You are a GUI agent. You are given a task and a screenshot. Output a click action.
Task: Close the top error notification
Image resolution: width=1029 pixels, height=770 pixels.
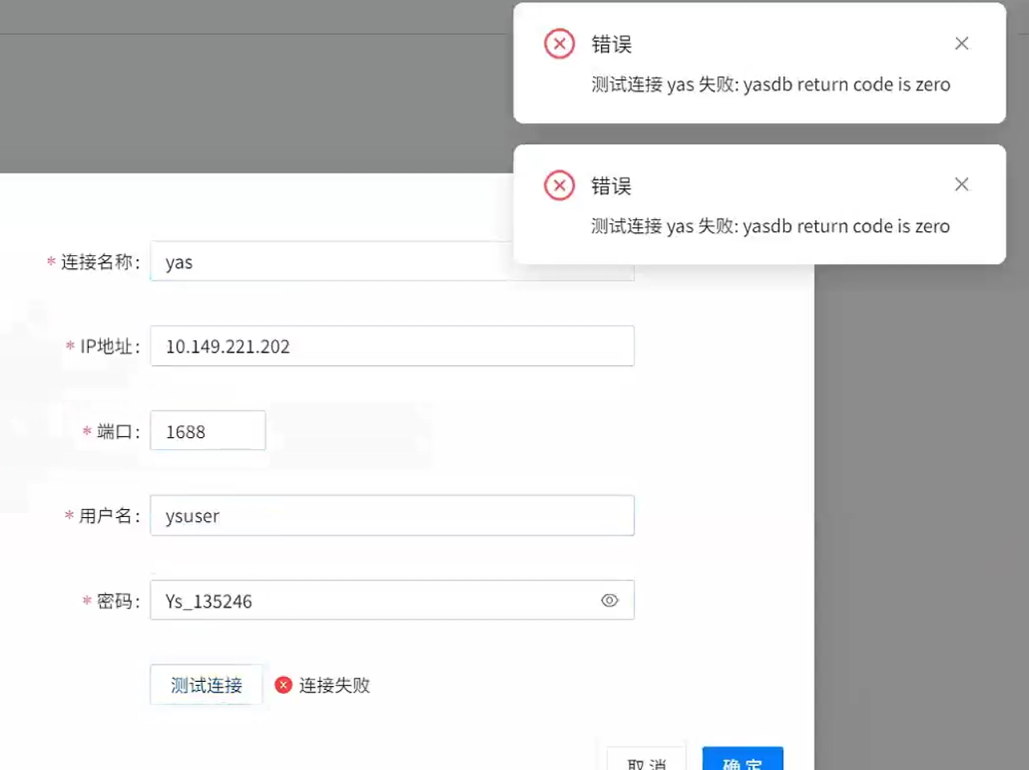pyautogui.click(x=961, y=43)
